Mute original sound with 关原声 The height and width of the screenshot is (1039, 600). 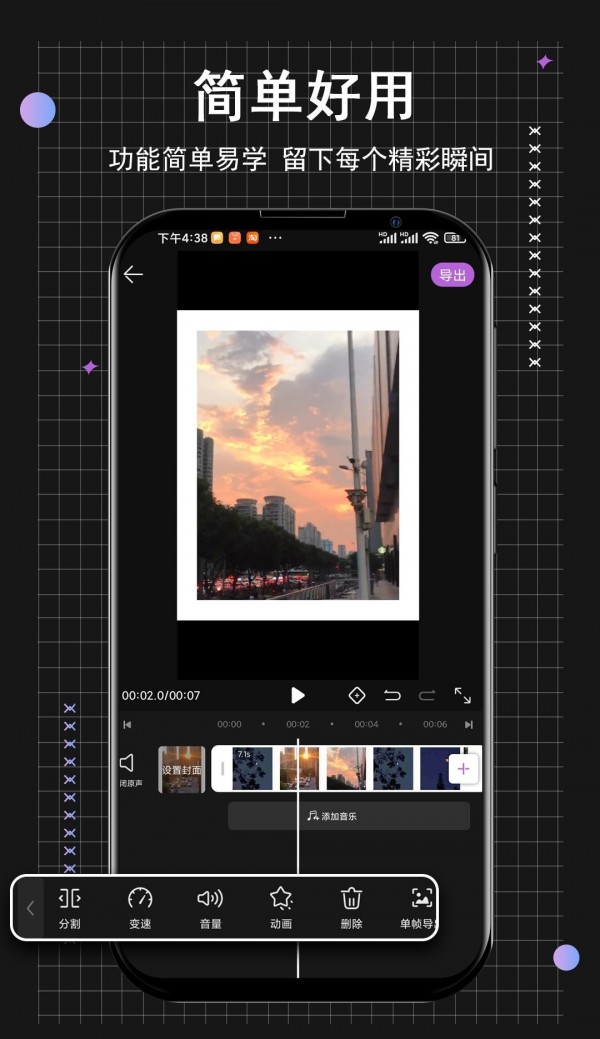pyautogui.click(x=128, y=769)
